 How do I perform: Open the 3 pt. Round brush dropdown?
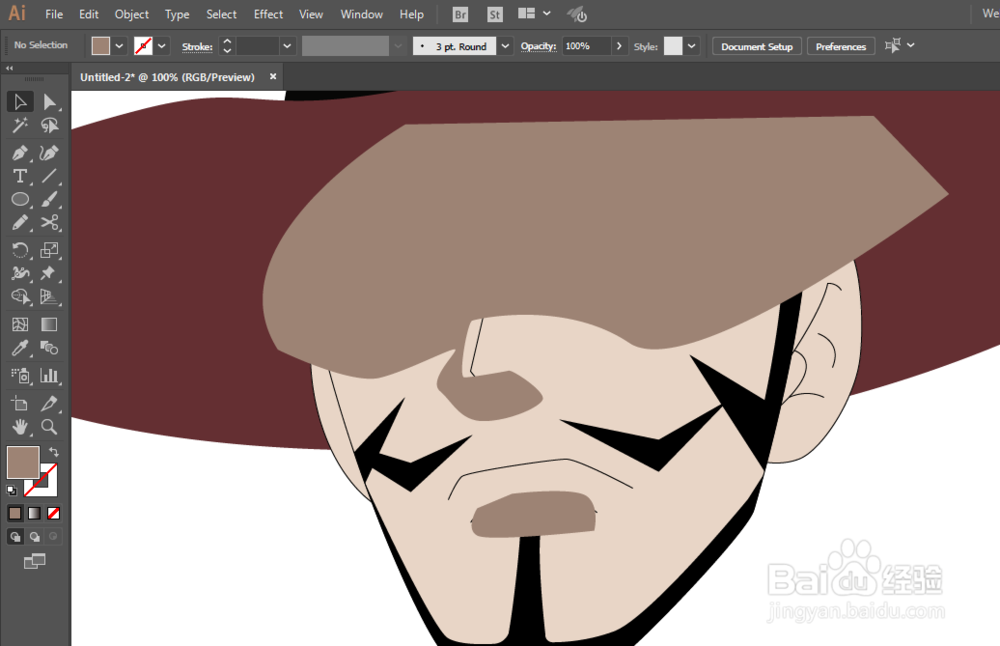coord(505,46)
